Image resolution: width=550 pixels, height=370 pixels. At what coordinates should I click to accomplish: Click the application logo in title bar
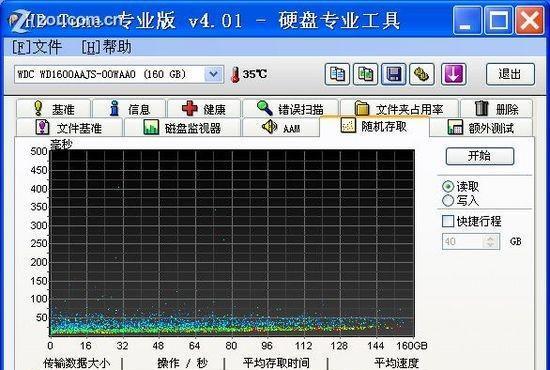19,20
